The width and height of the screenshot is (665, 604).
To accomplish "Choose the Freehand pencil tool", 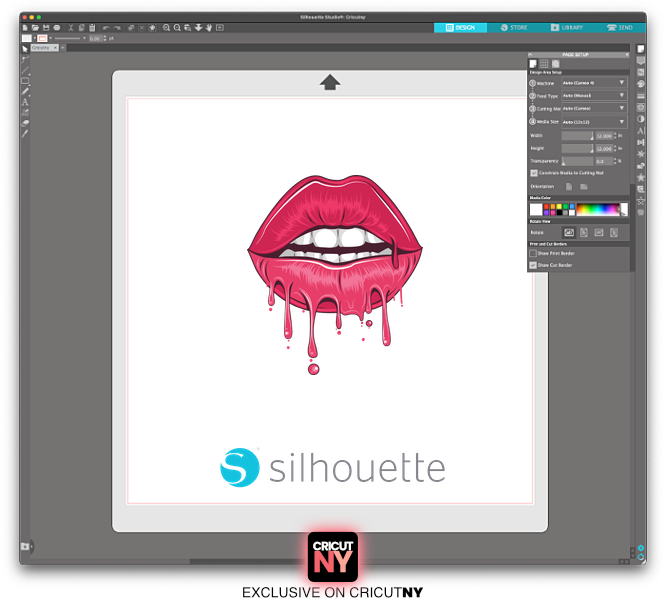I will 25,91.
